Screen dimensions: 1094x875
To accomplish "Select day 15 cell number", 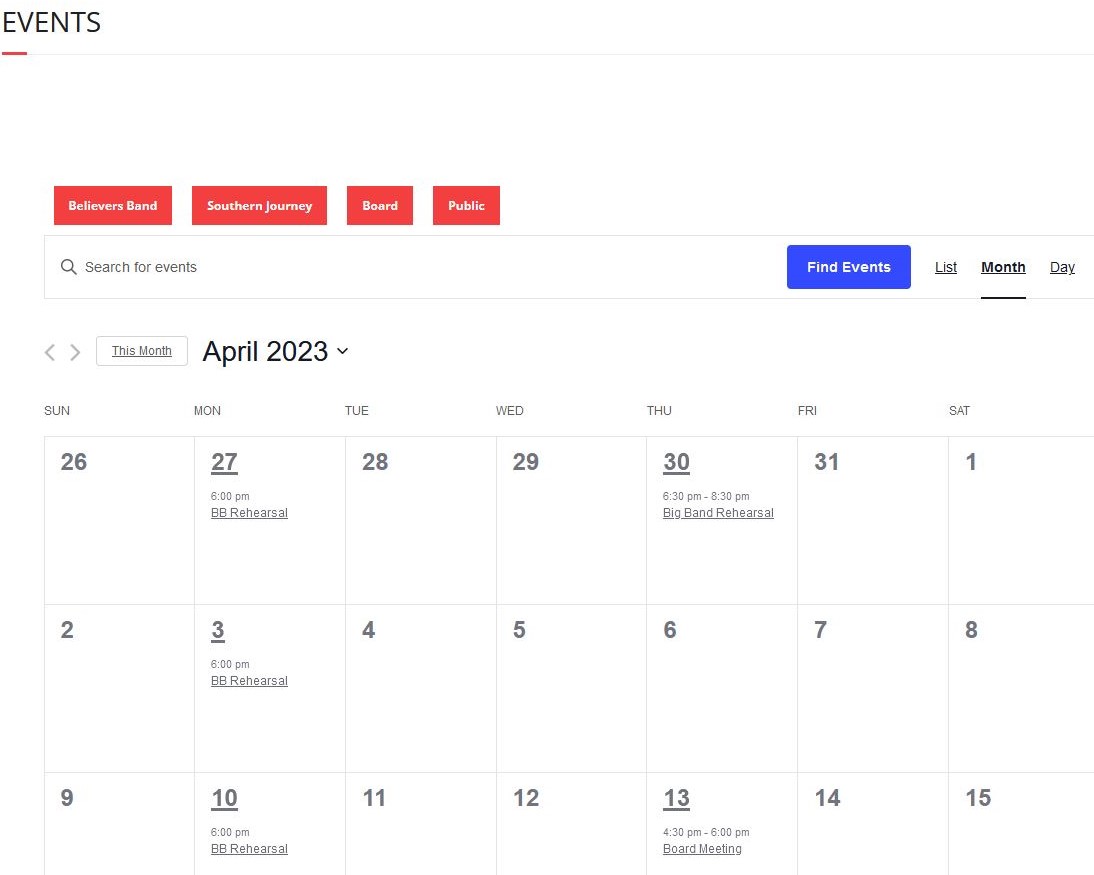I will [978, 798].
